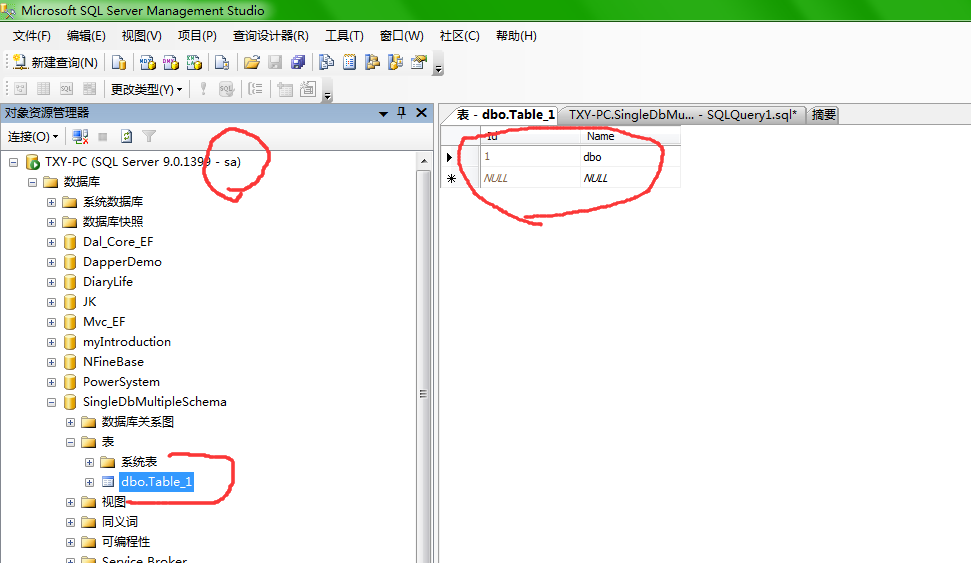
Task: Open the 编辑(E) menu
Action: pyautogui.click(x=86, y=36)
